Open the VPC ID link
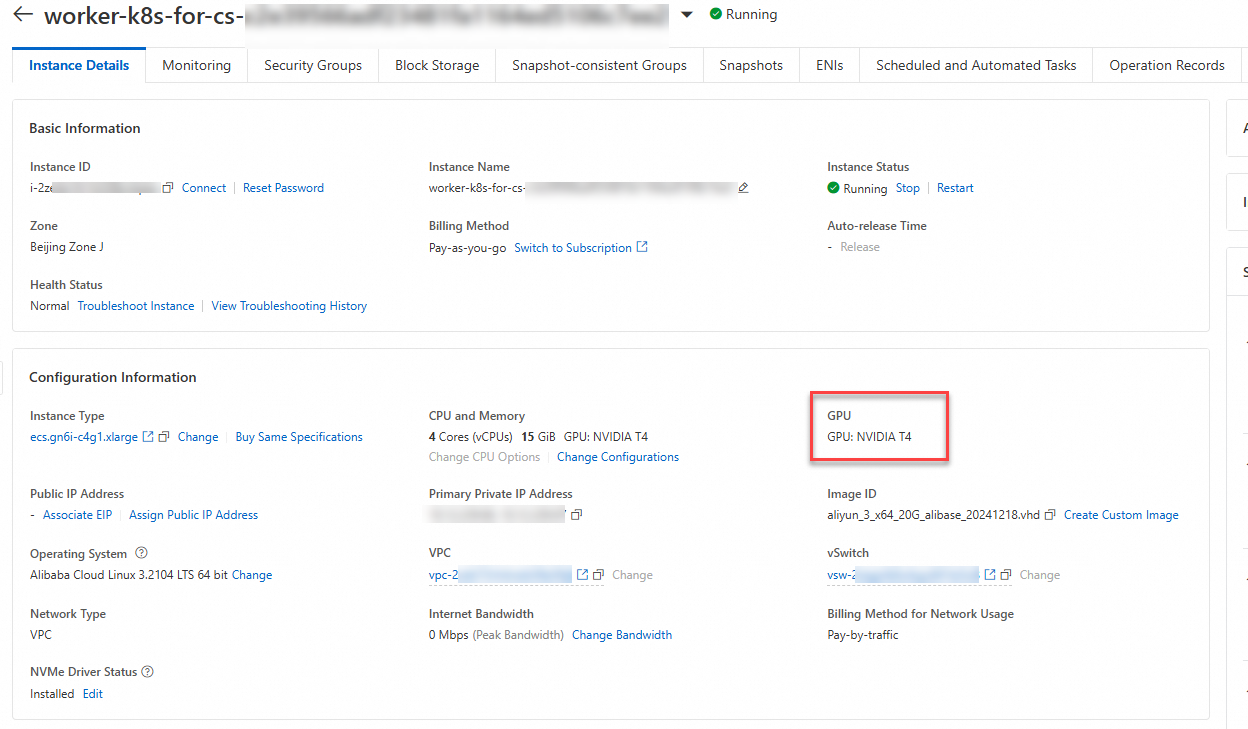This screenshot has width=1248, height=729. tap(500, 575)
